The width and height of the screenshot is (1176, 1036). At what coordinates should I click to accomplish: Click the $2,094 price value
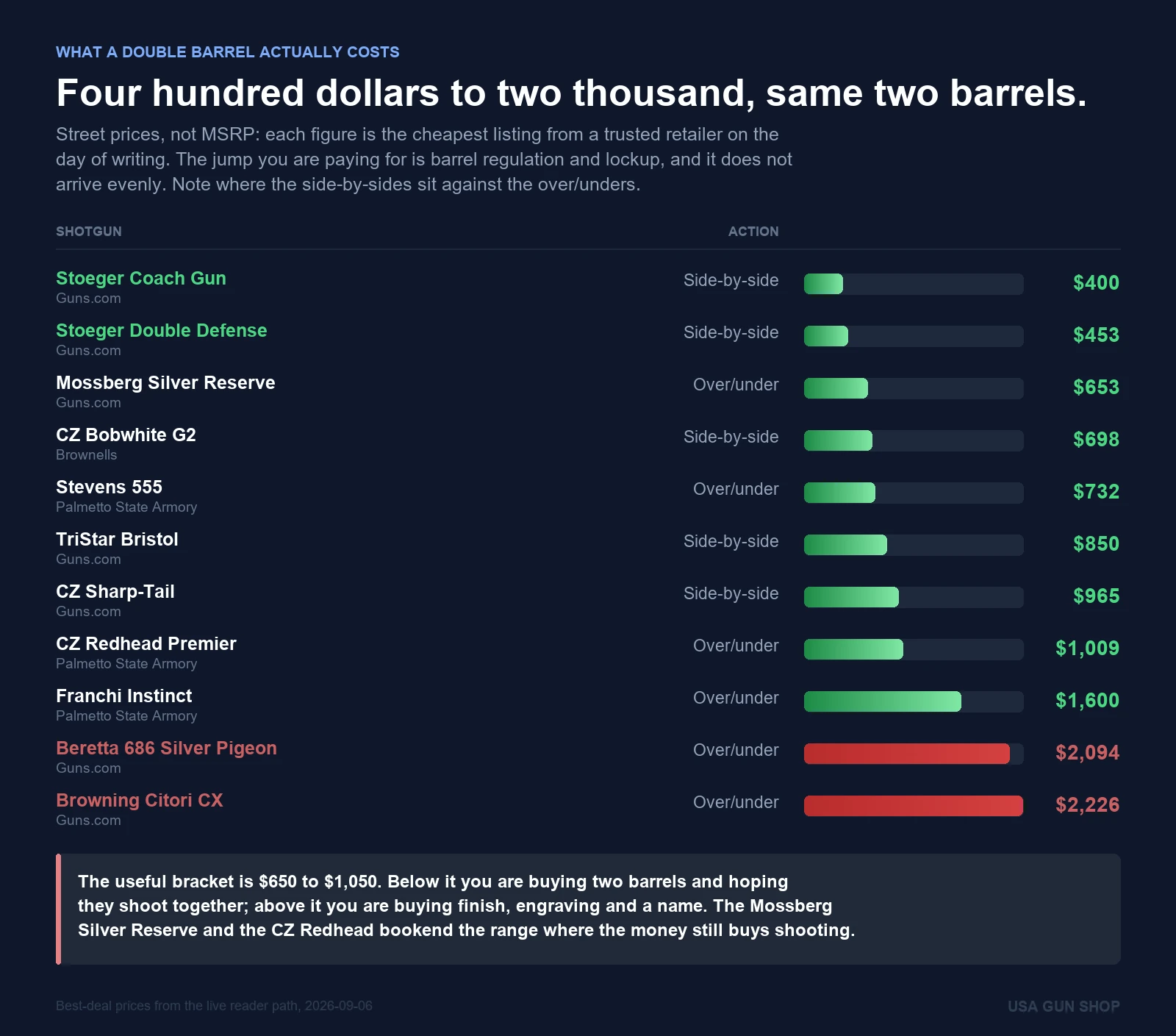pyautogui.click(x=1087, y=753)
